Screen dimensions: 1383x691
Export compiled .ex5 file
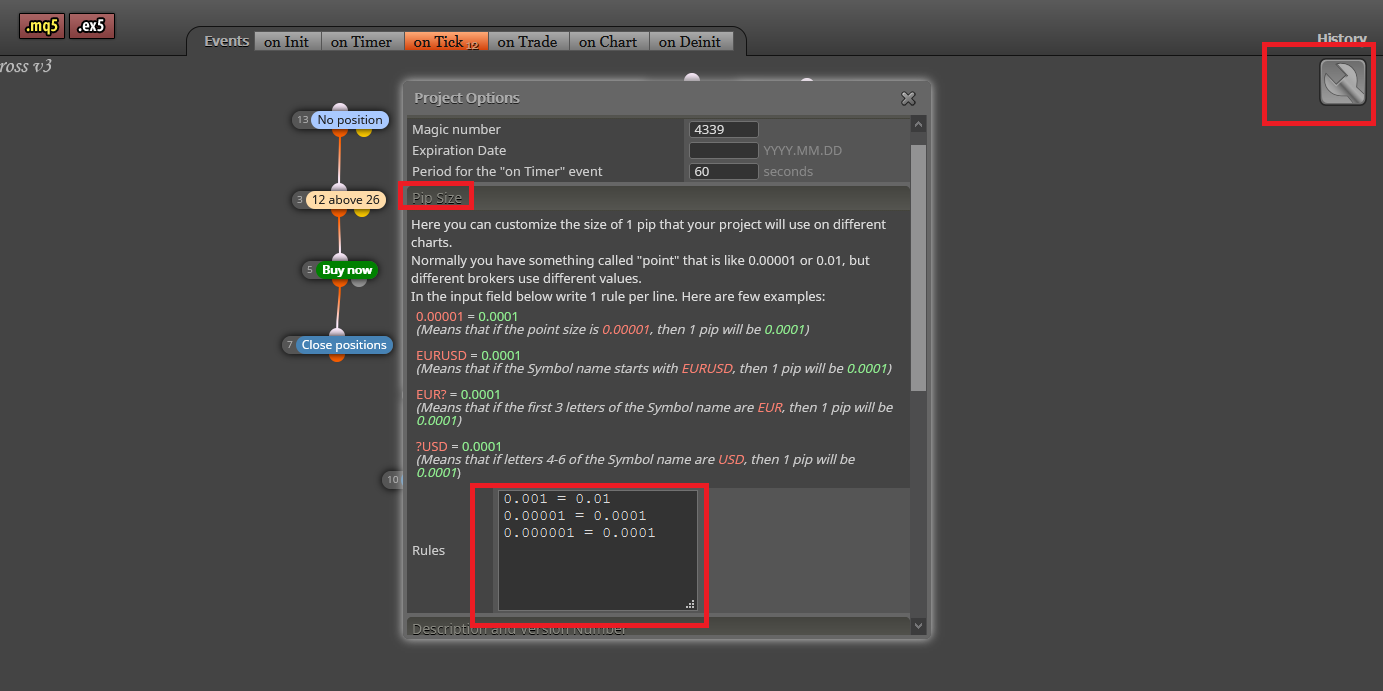[x=92, y=26]
